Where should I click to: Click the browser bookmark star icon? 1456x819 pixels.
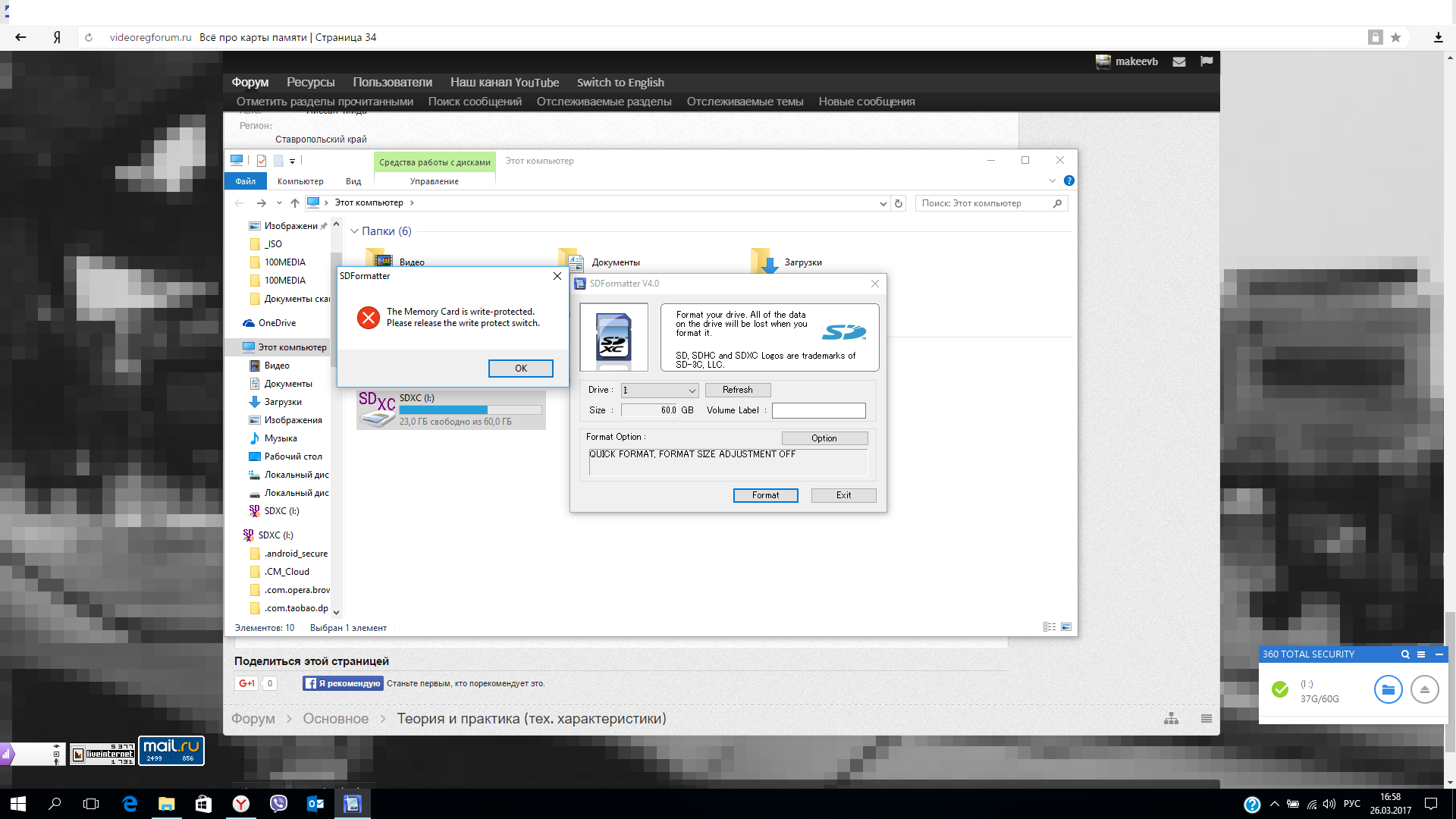[x=1395, y=37]
